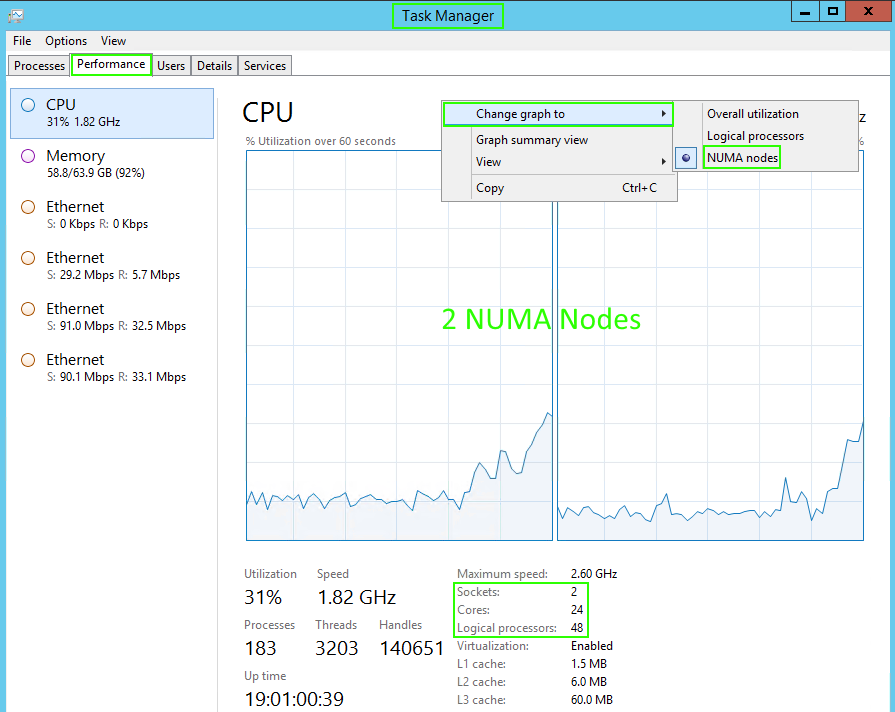The height and width of the screenshot is (712, 895).
Task: Click the Maximum speed 2.60 GHz value
Action: 594,574
